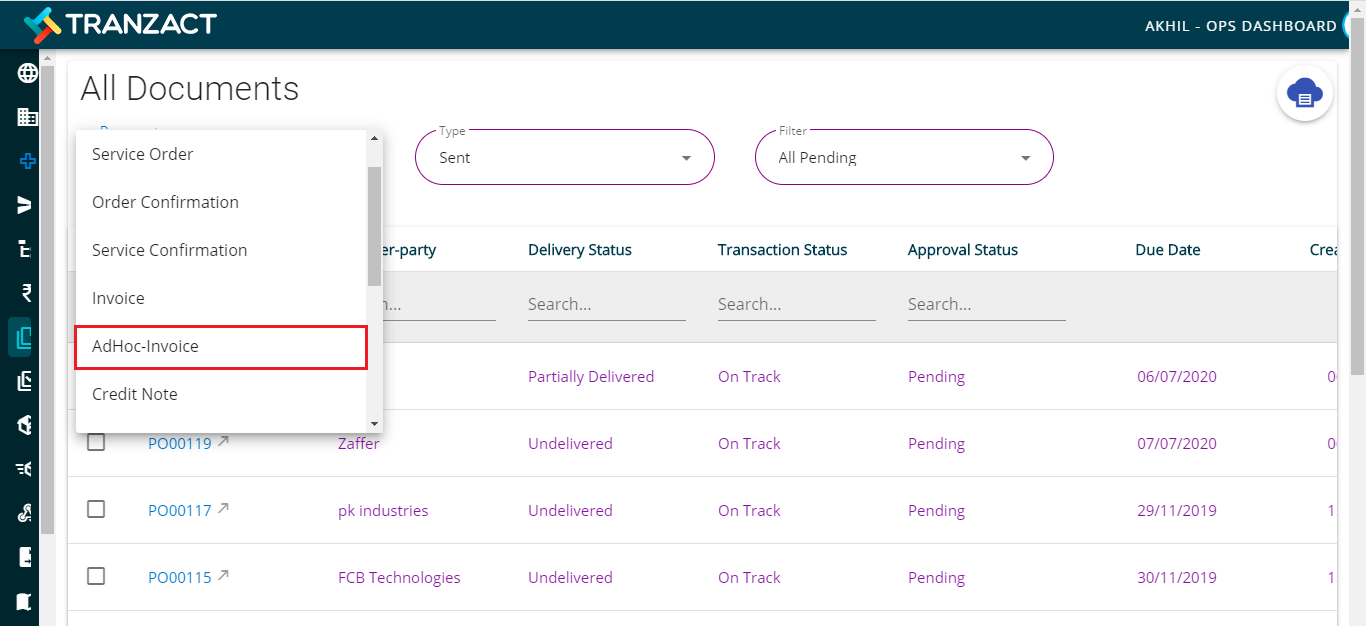This screenshot has width=1366, height=626.
Task: Click counter-party Zaffer
Action: (x=359, y=443)
